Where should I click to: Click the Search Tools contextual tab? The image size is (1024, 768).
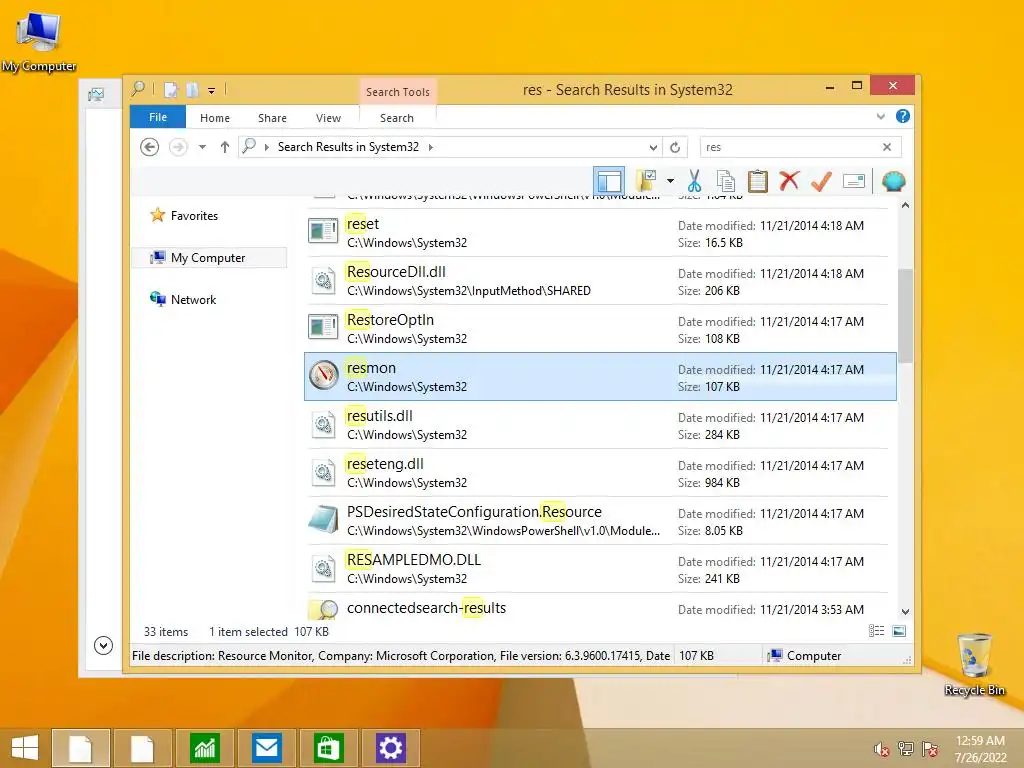pos(398,92)
